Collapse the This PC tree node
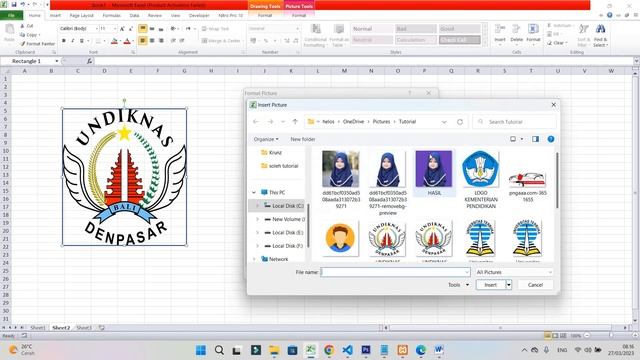Image resolution: width=640 pixels, height=360 pixels. (254, 192)
